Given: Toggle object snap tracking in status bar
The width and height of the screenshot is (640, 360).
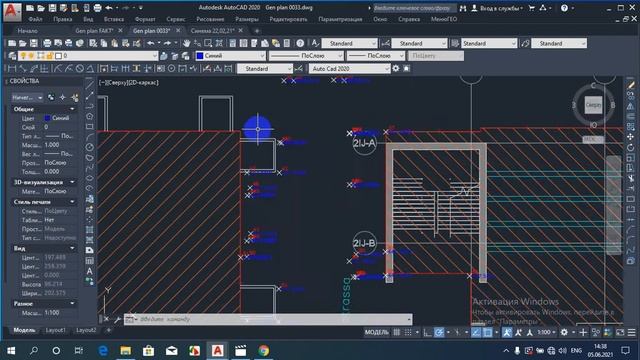Looking at the screenshot, I should pyautogui.click(x=476, y=332).
